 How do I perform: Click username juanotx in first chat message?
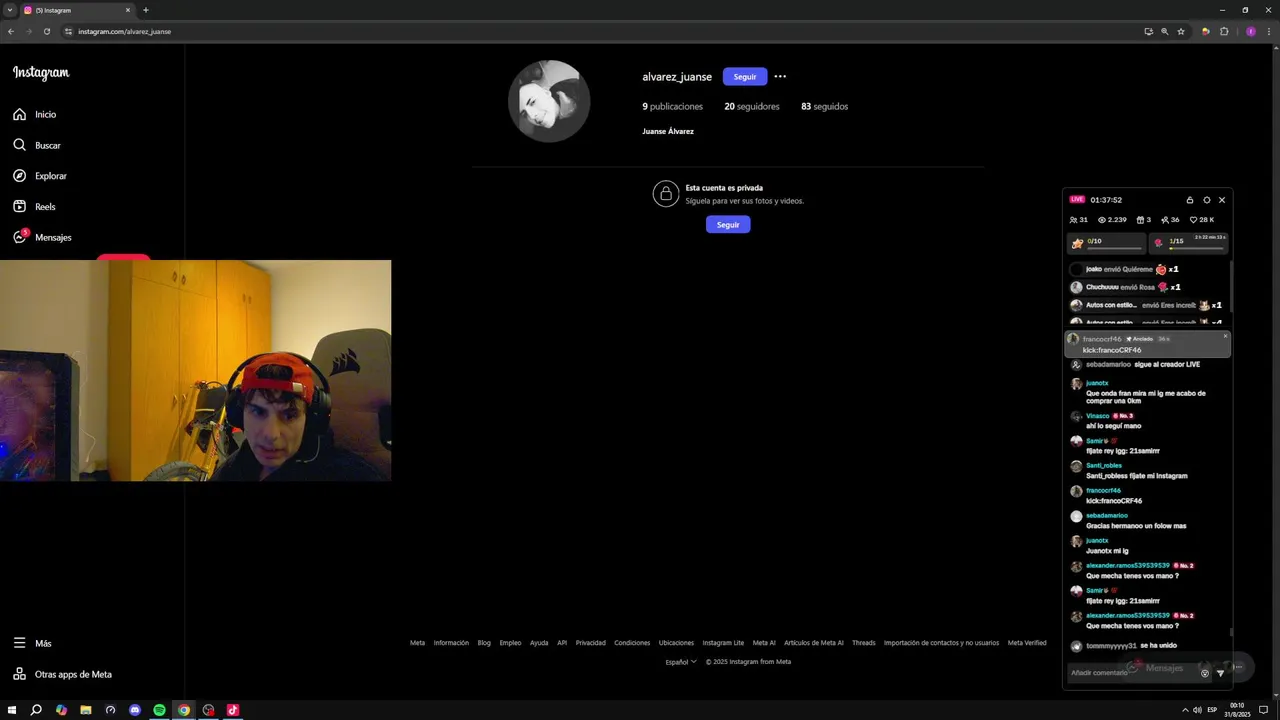[1097, 383]
